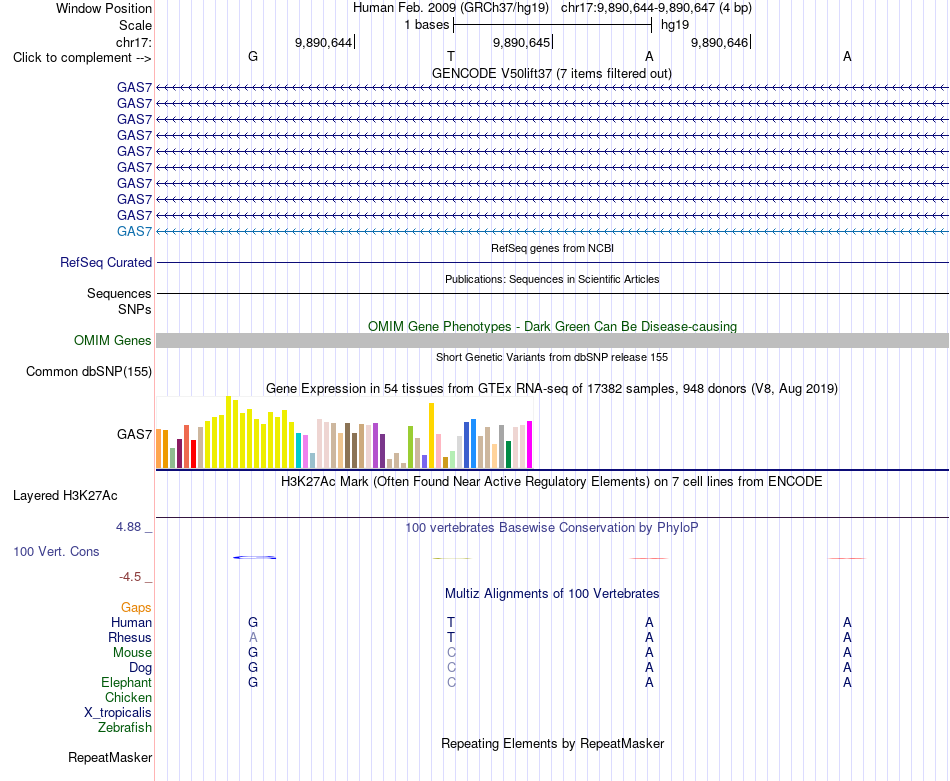Click the 'SNPs' track label
The width and height of the screenshot is (950, 781).
(135, 309)
